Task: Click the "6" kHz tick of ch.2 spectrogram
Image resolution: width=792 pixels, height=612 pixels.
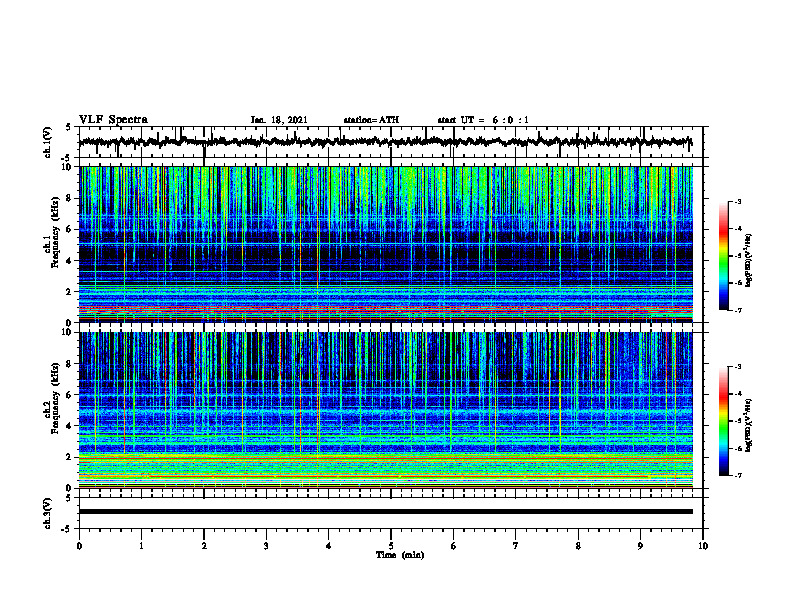Action: click(x=70, y=394)
